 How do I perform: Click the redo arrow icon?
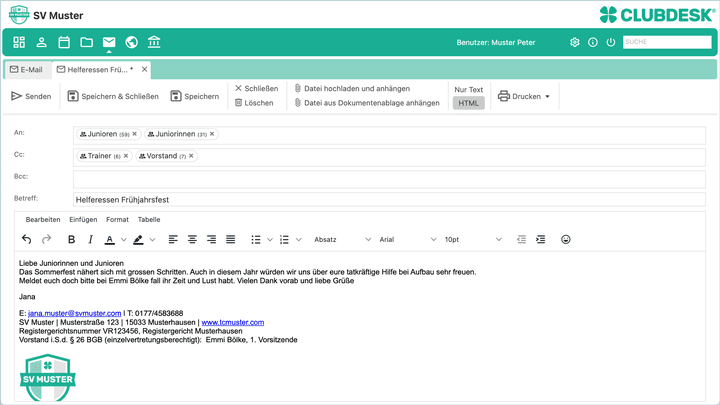46,239
